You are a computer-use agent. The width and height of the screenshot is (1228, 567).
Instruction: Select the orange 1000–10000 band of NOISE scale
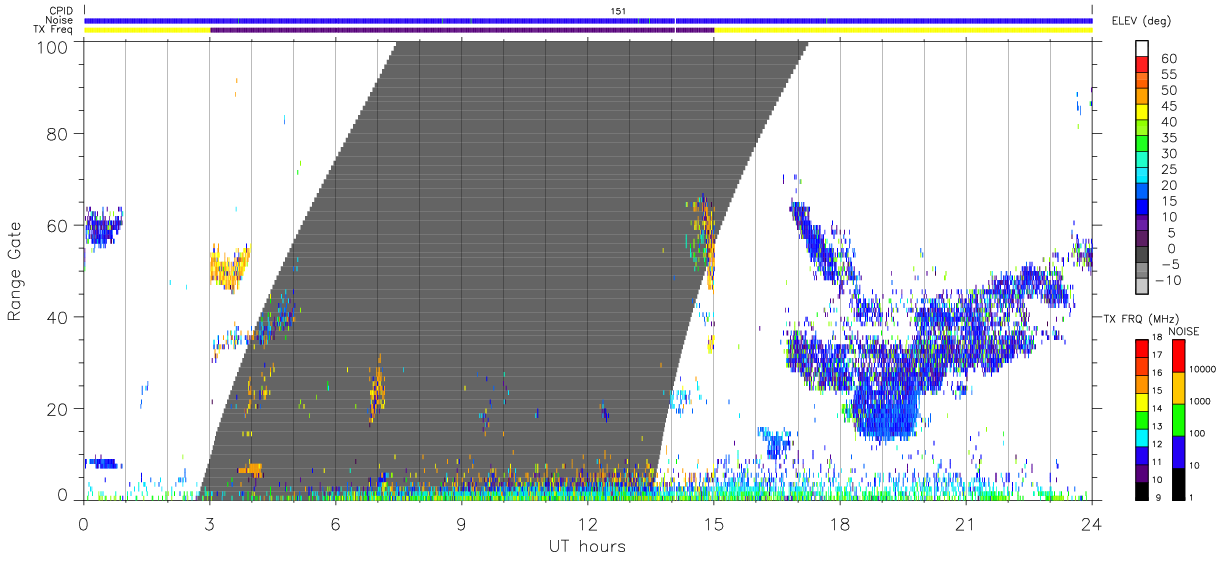tap(1178, 386)
